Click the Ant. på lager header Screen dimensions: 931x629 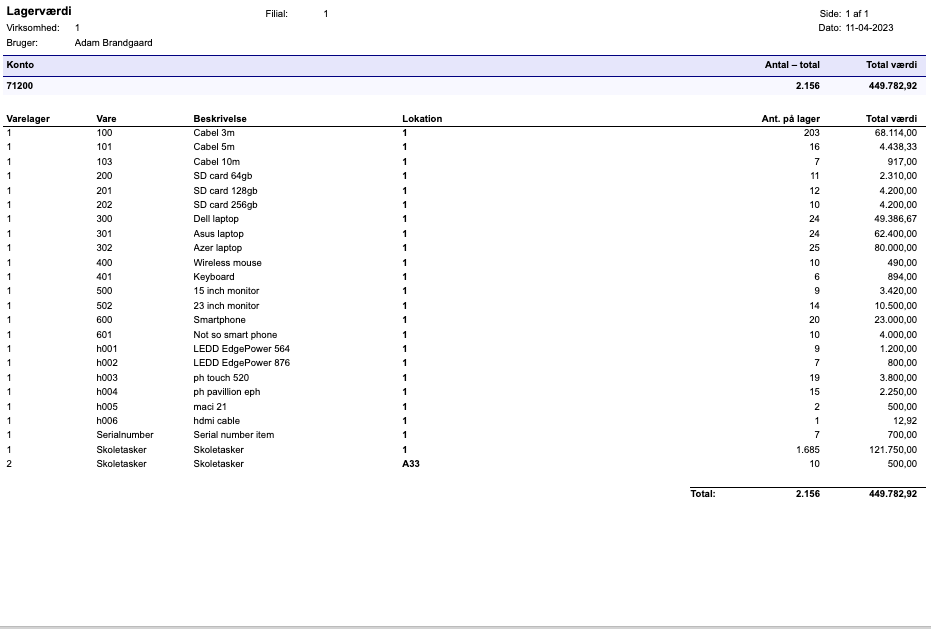[790, 119]
